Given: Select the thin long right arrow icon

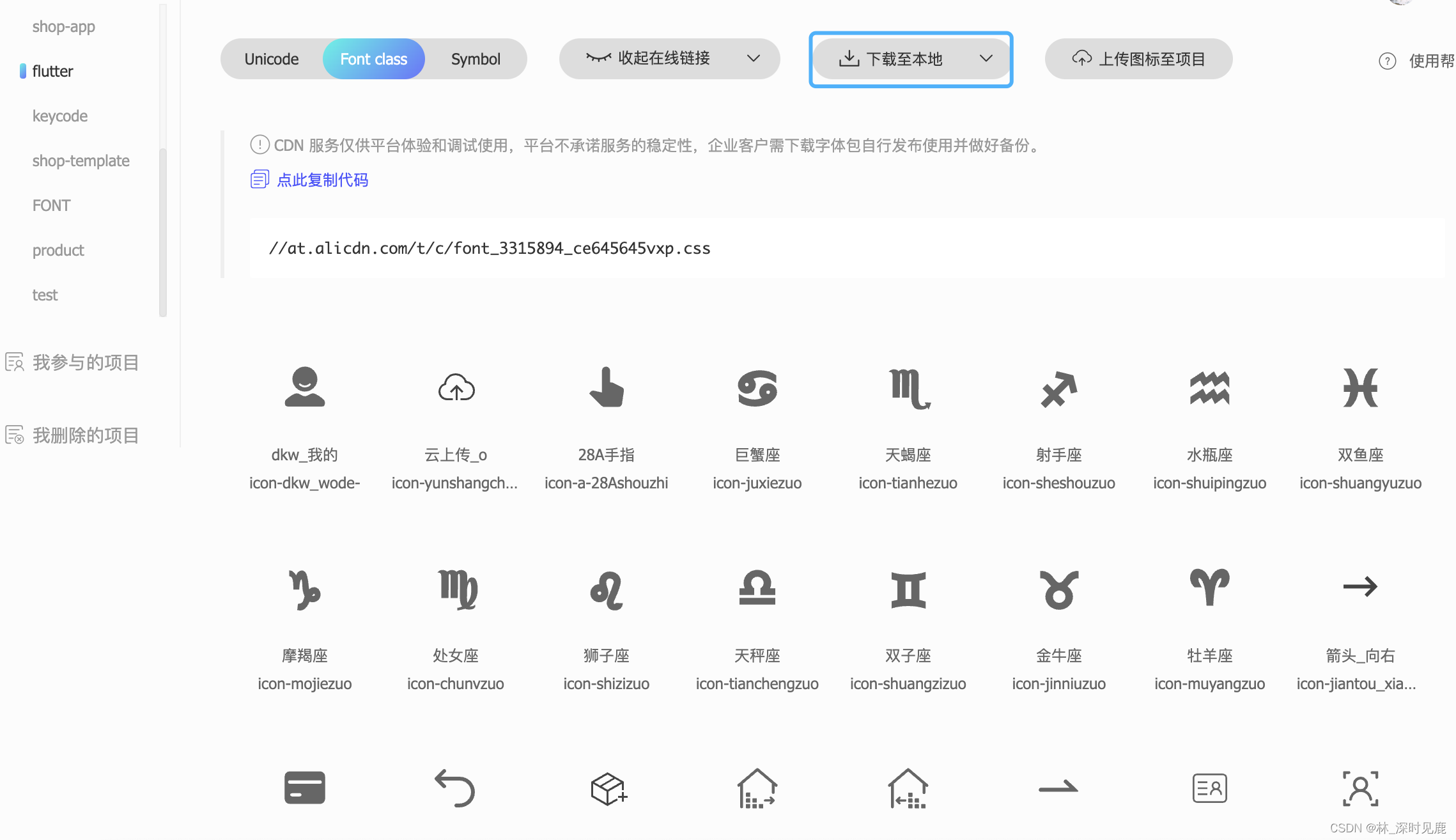Looking at the screenshot, I should click(1058, 787).
